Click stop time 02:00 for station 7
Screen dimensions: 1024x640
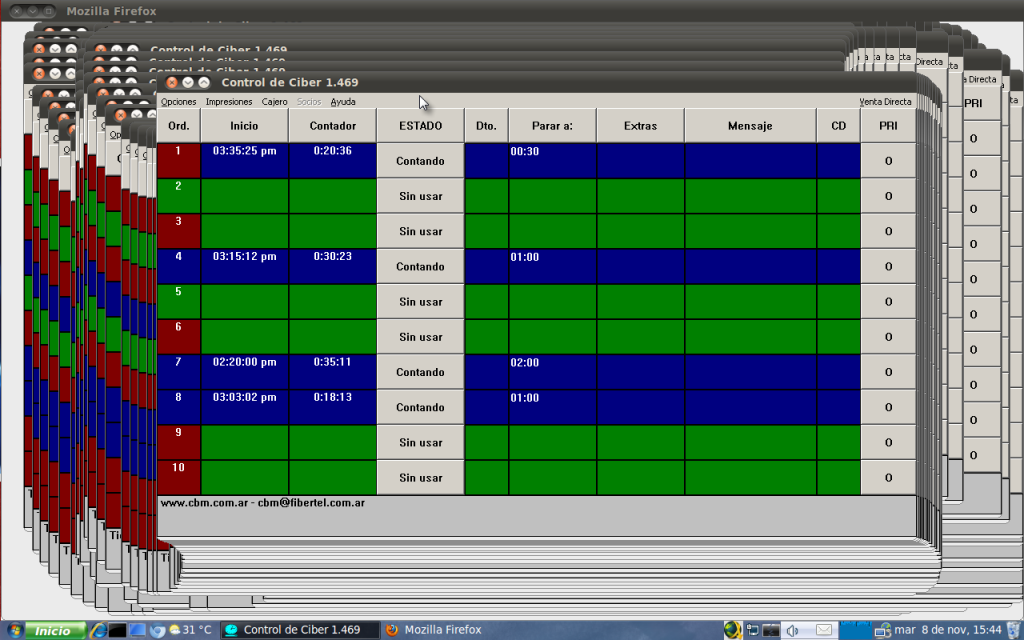click(x=524, y=363)
